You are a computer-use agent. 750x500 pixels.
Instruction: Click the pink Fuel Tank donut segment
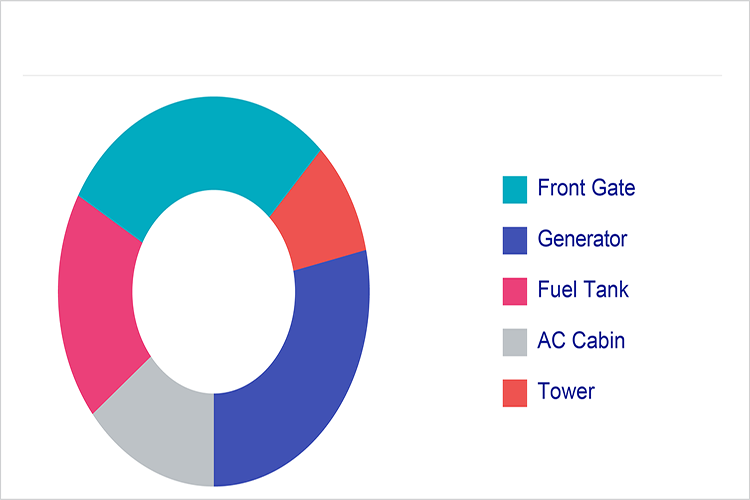[98, 300]
